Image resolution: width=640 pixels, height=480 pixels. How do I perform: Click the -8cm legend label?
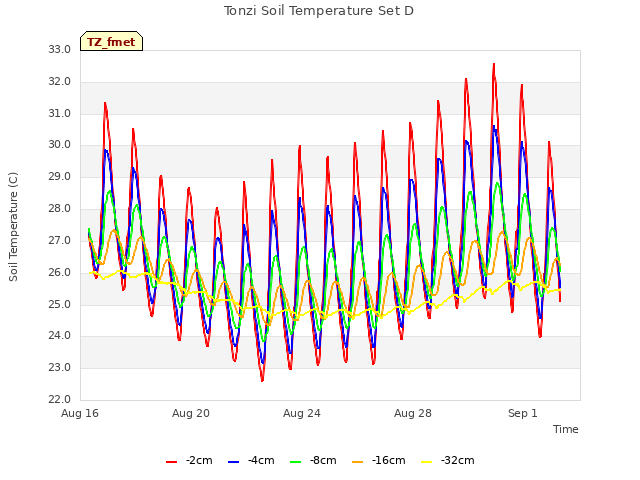pyautogui.click(x=323, y=460)
